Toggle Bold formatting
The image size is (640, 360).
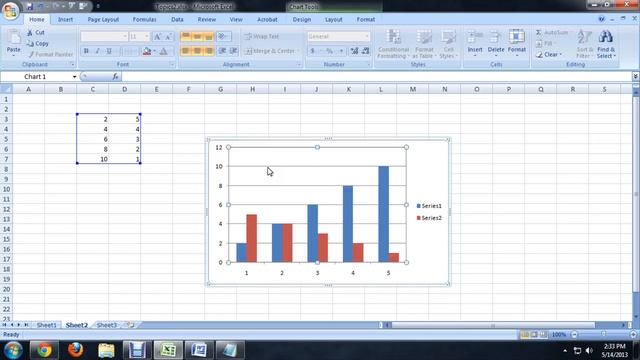[86, 51]
